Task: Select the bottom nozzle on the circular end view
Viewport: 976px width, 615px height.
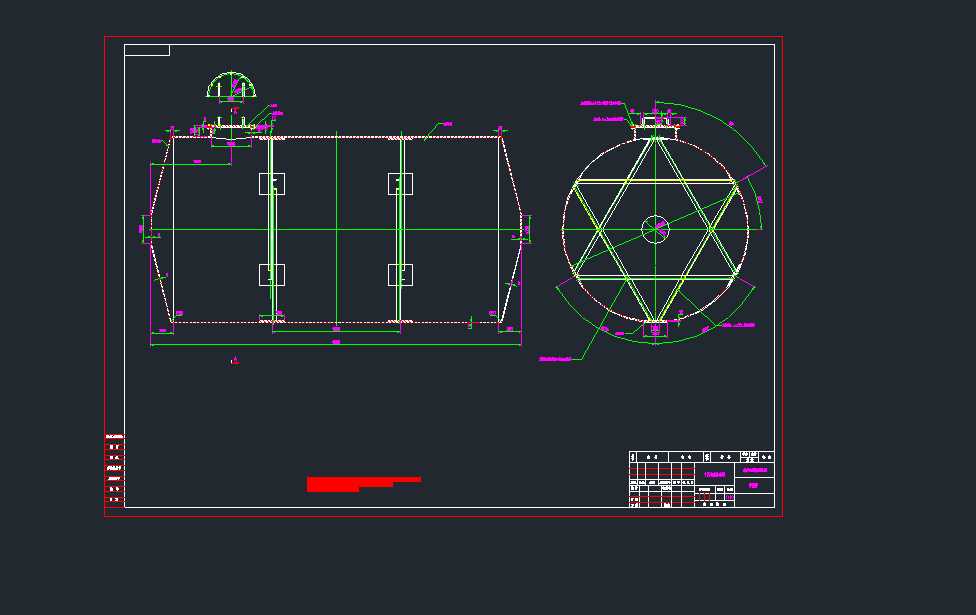Action: click(x=655, y=328)
